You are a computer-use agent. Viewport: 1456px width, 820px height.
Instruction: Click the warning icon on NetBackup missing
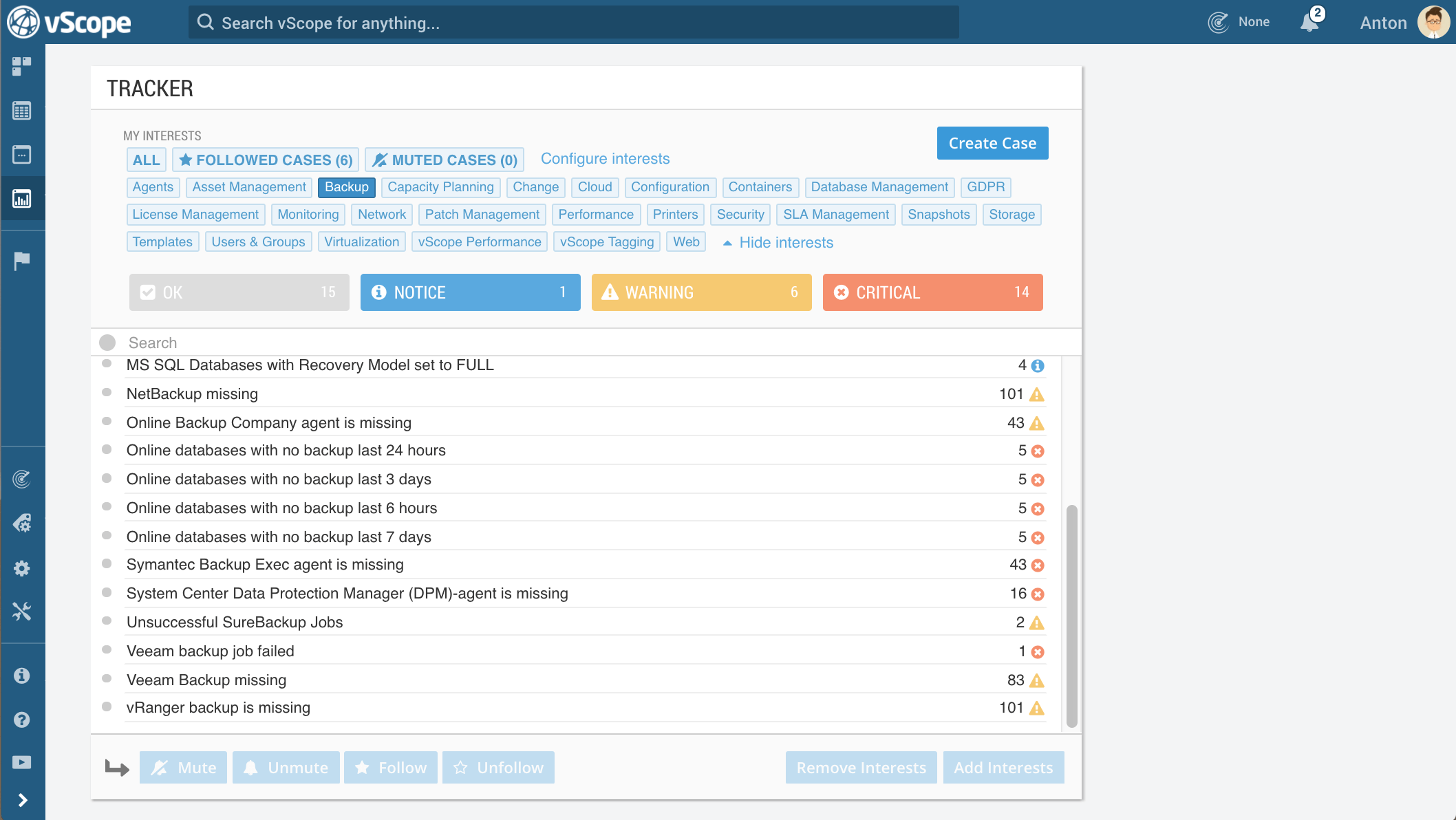point(1037,395)
